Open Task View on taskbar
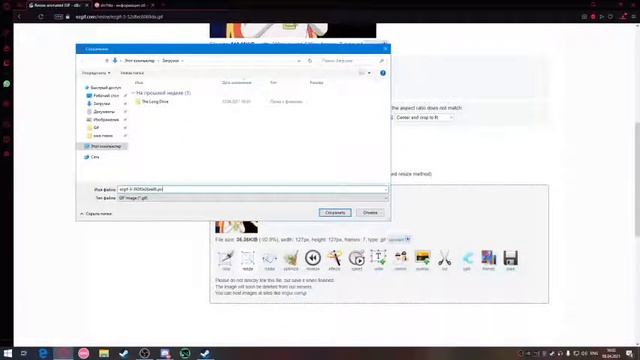The width and height of the screenshot is (640, 360). point(24,353)
